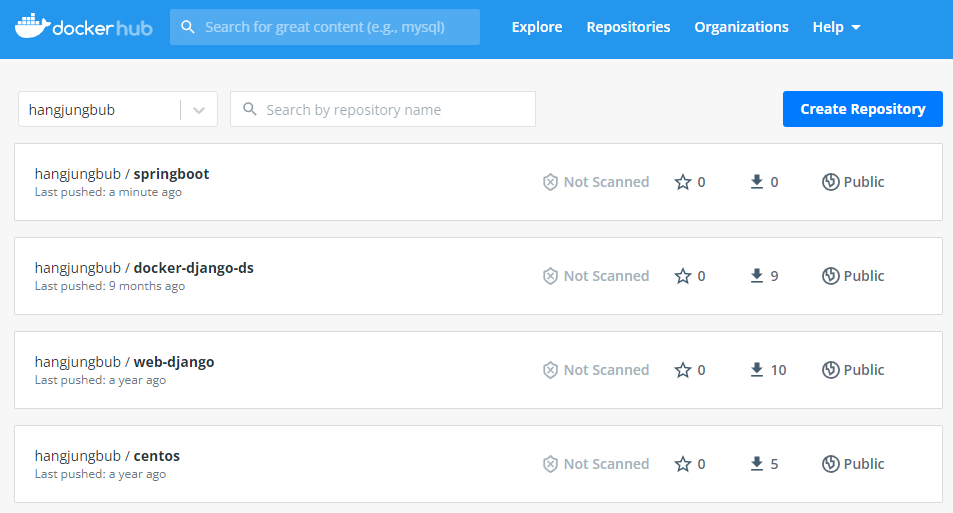Click the star icon on docker-django-ds row
The height and width of the screenshot is (513, 953).
point(683,276)
